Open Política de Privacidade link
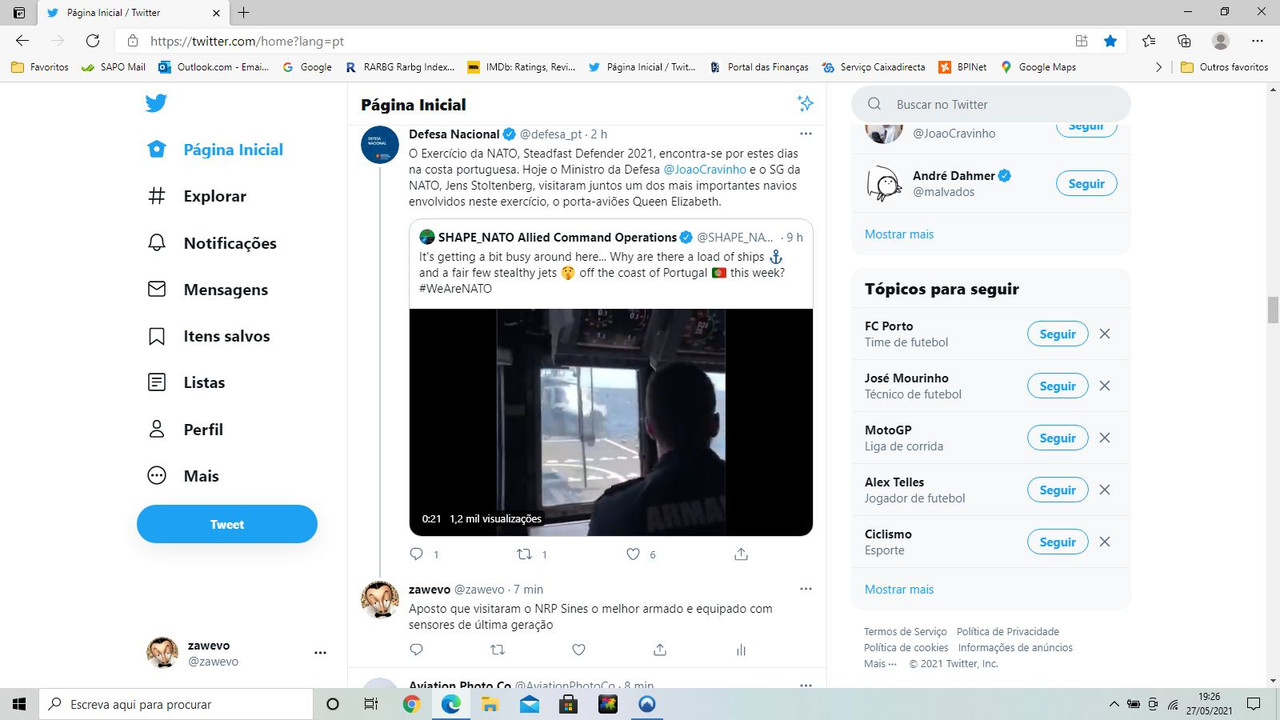The width and height of the screenshot is (1280, 720). pyautogui.click(x=1007, y=632)
